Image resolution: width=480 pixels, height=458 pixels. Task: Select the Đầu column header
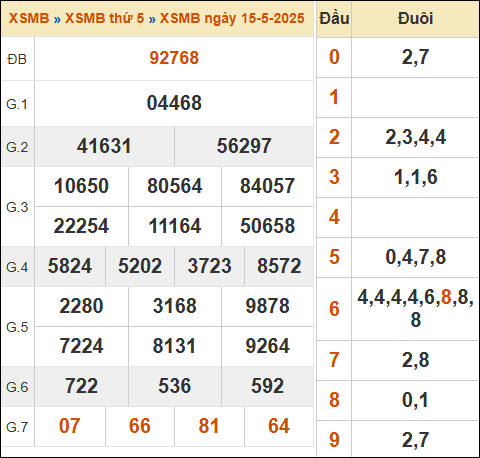point(334,18)
